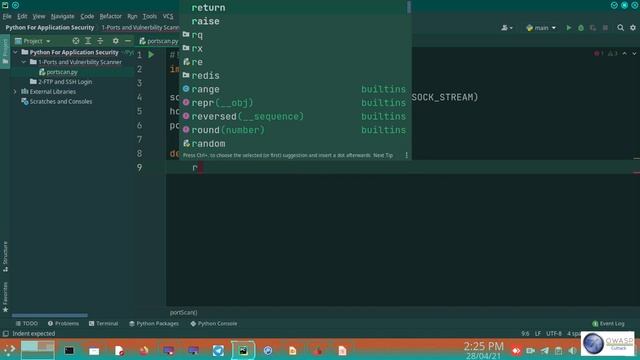Image resolution: width=640 pixels, height=360 pixels.
Task: Select the rq package suggestion
Action: pyautogui.click(x=294, y=35)
